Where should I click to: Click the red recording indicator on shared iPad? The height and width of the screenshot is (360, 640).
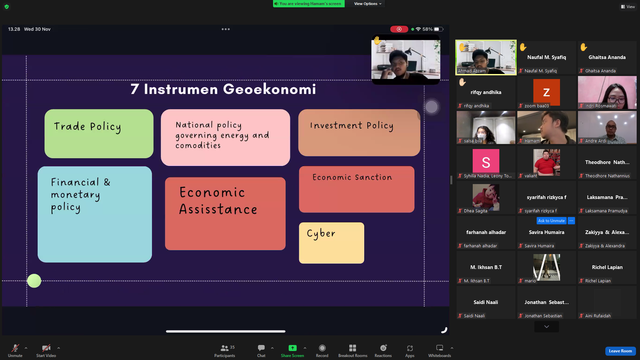pyautogui.click(x=399, y=29)
